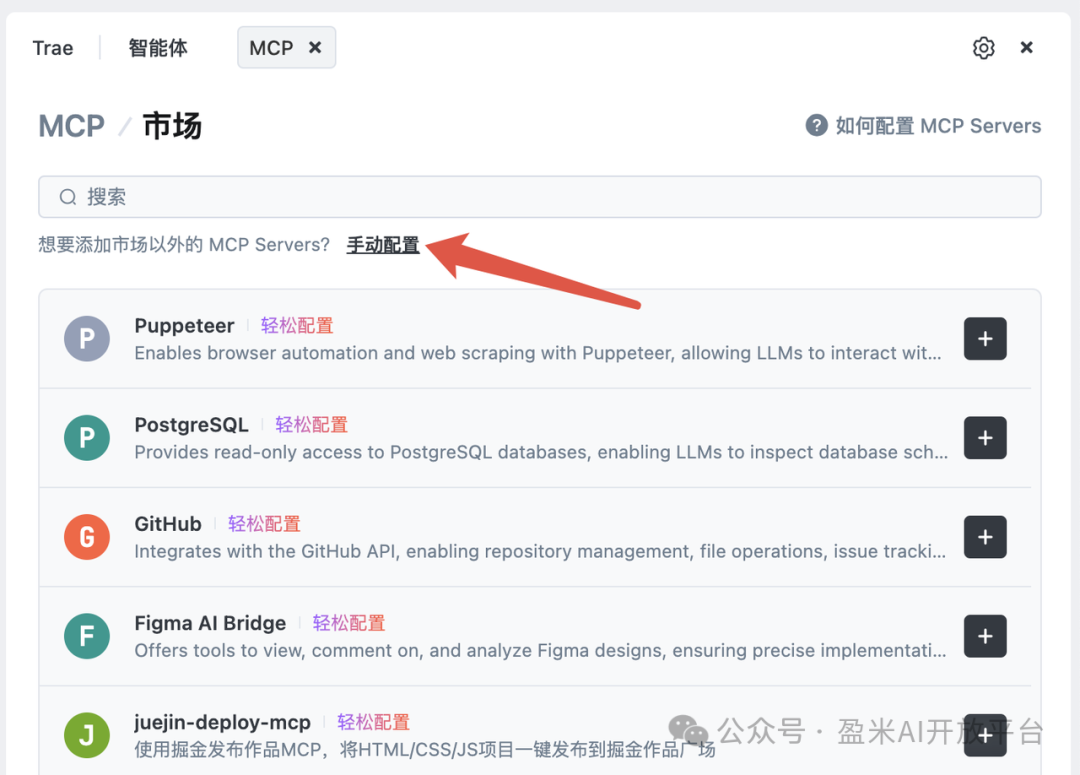Select the GitHub title
Screen dimensions: 1080x775
click(168, 524)
